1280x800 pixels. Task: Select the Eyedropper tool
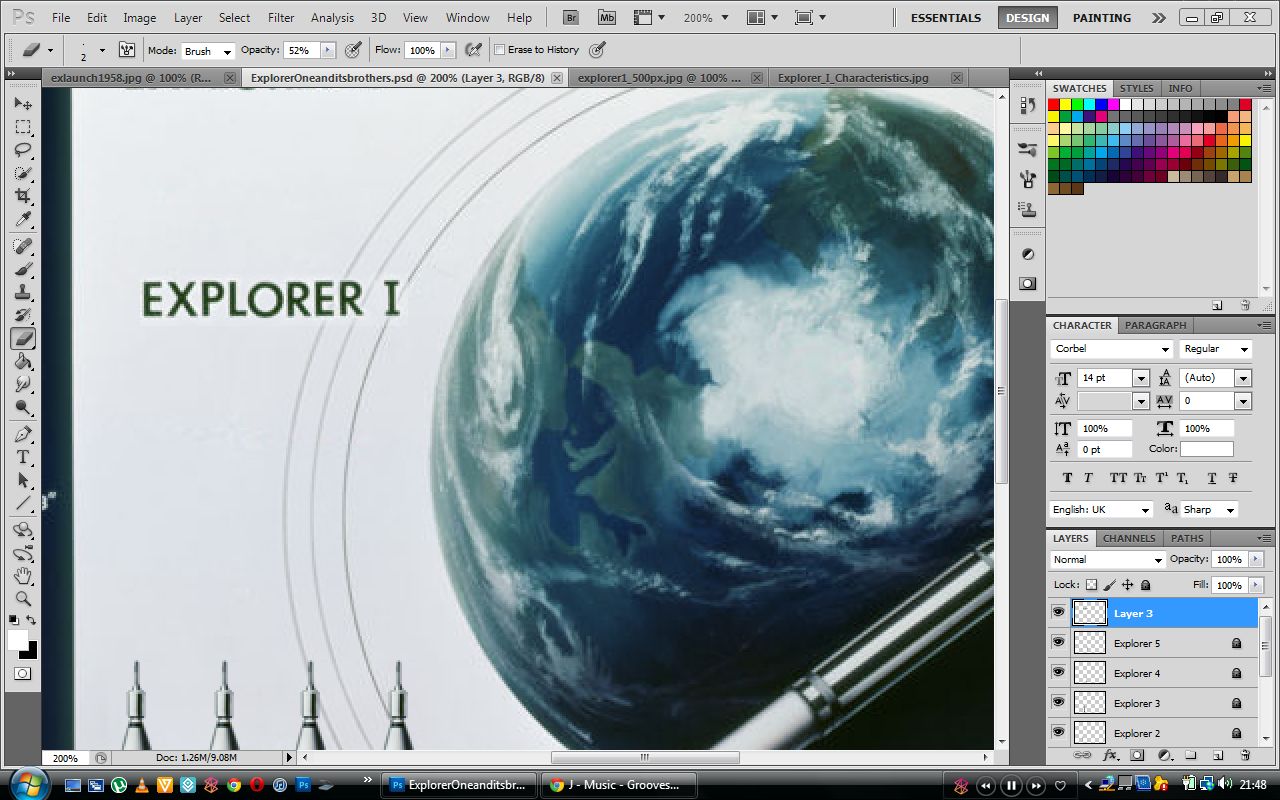pyautogui.click(x=23, y=219)
